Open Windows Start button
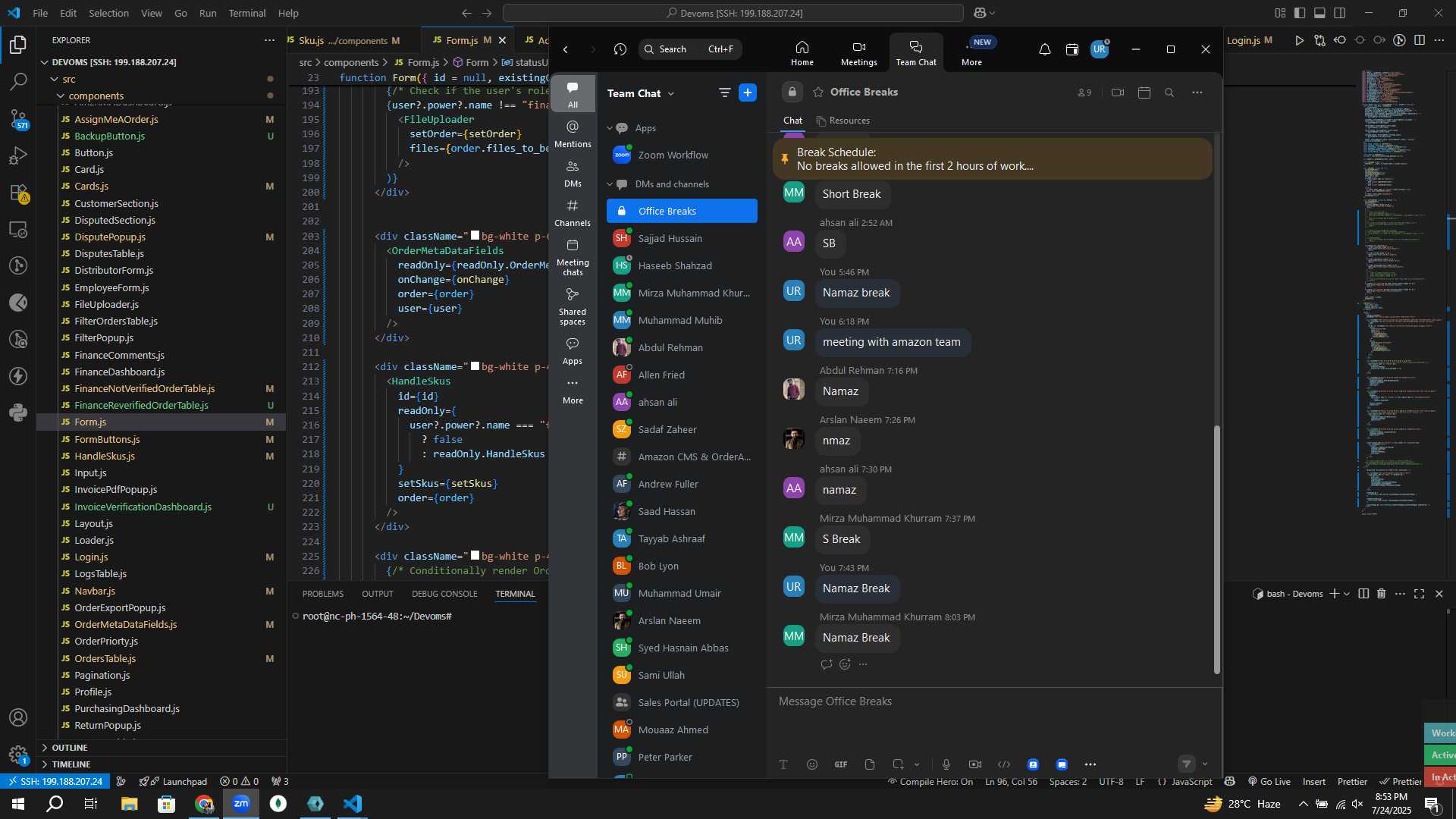 [x=18, y=804]
